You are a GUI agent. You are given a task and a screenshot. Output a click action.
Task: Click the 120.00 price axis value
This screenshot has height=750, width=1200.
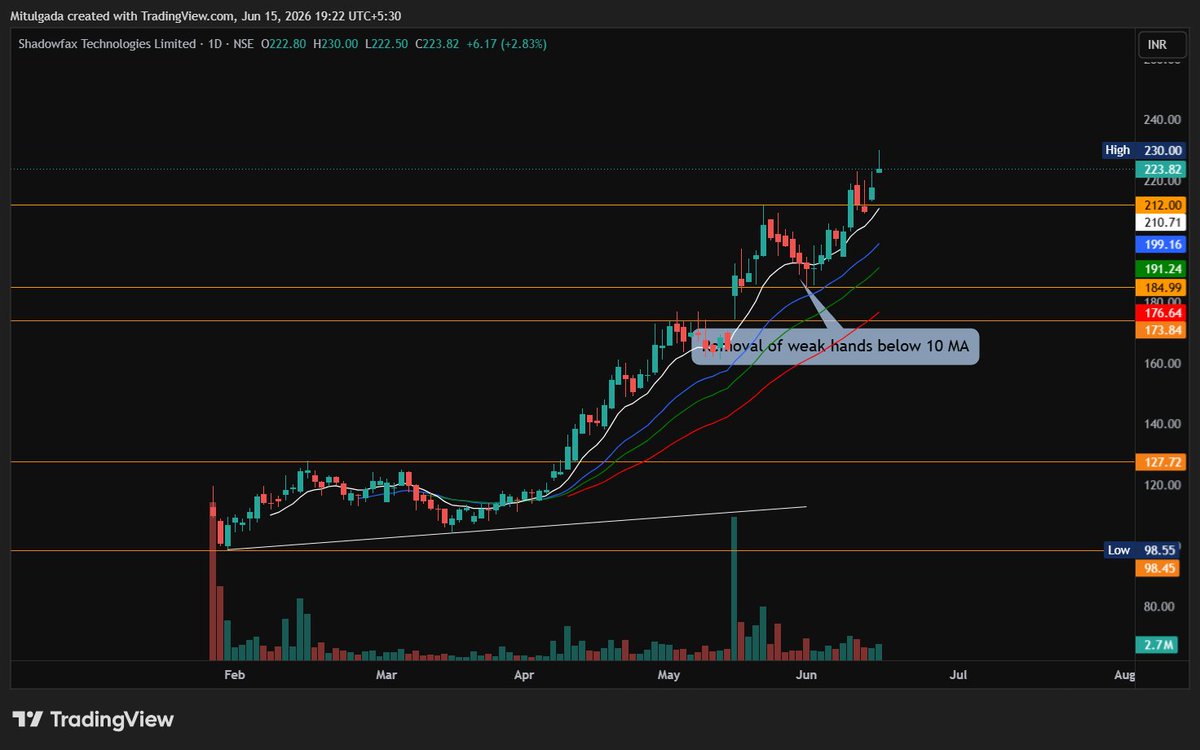click(x=1161, y=485)
